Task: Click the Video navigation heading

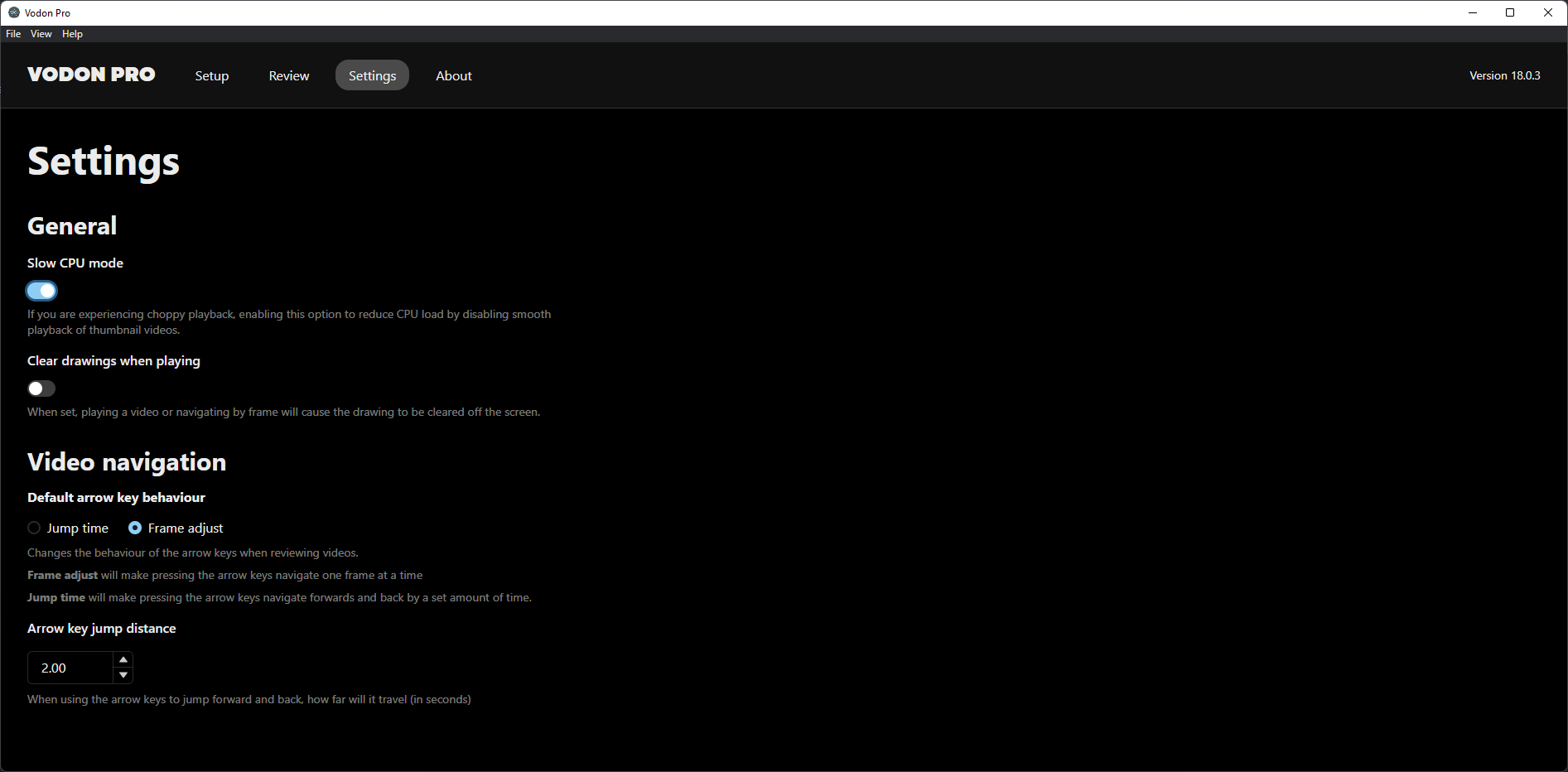Action: tap(127, 461)
